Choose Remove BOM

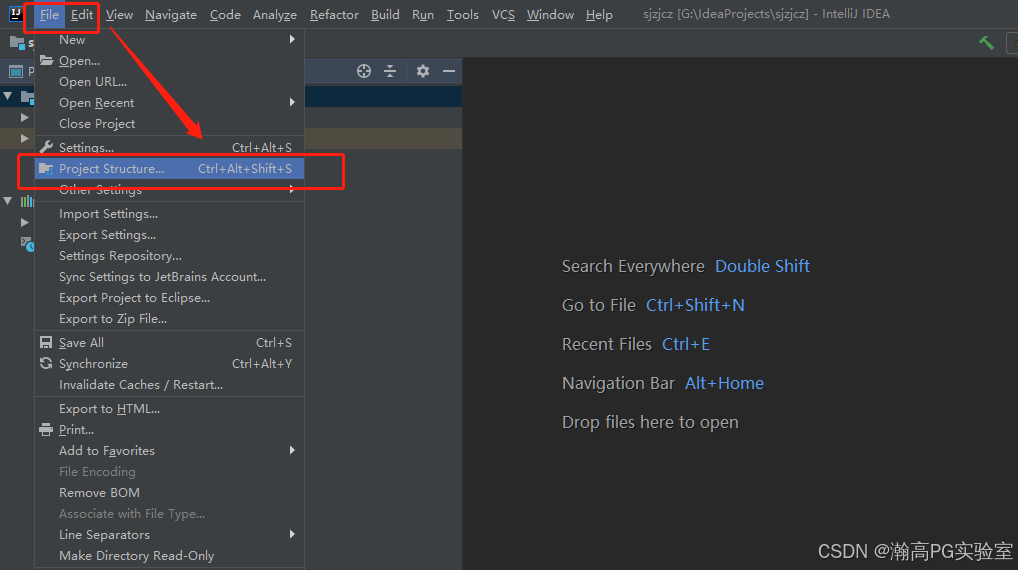click(169, 493)
